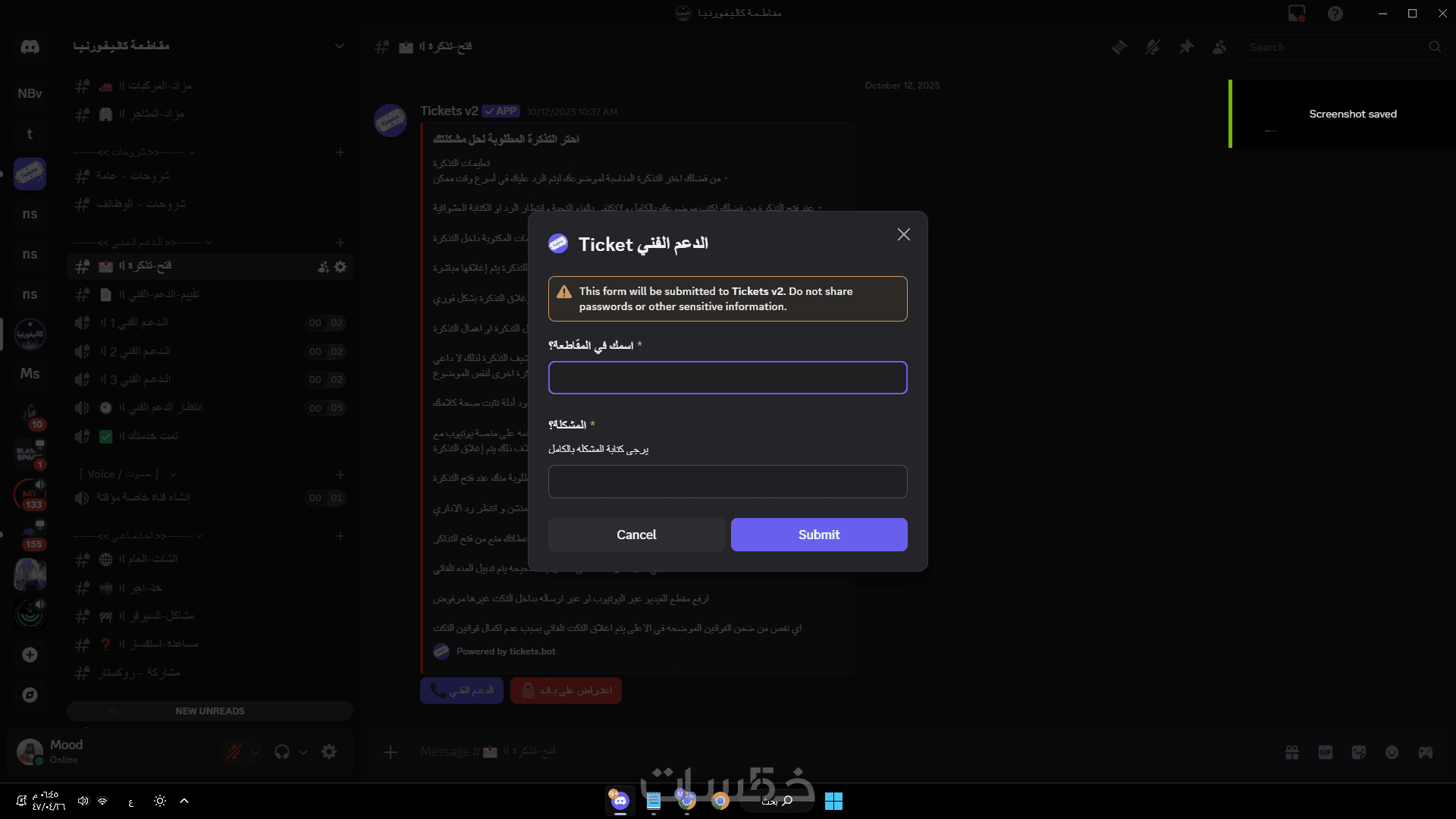Click the problem description text field
Image resolution: width=1456 pixels, height=819 pixels.
pos(727,482)
